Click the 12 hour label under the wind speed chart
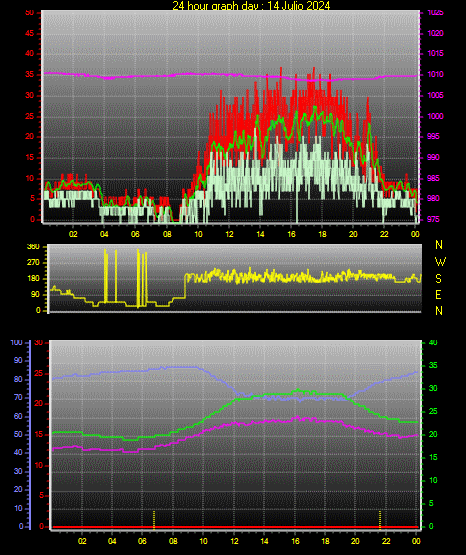 tap(229, 234)
